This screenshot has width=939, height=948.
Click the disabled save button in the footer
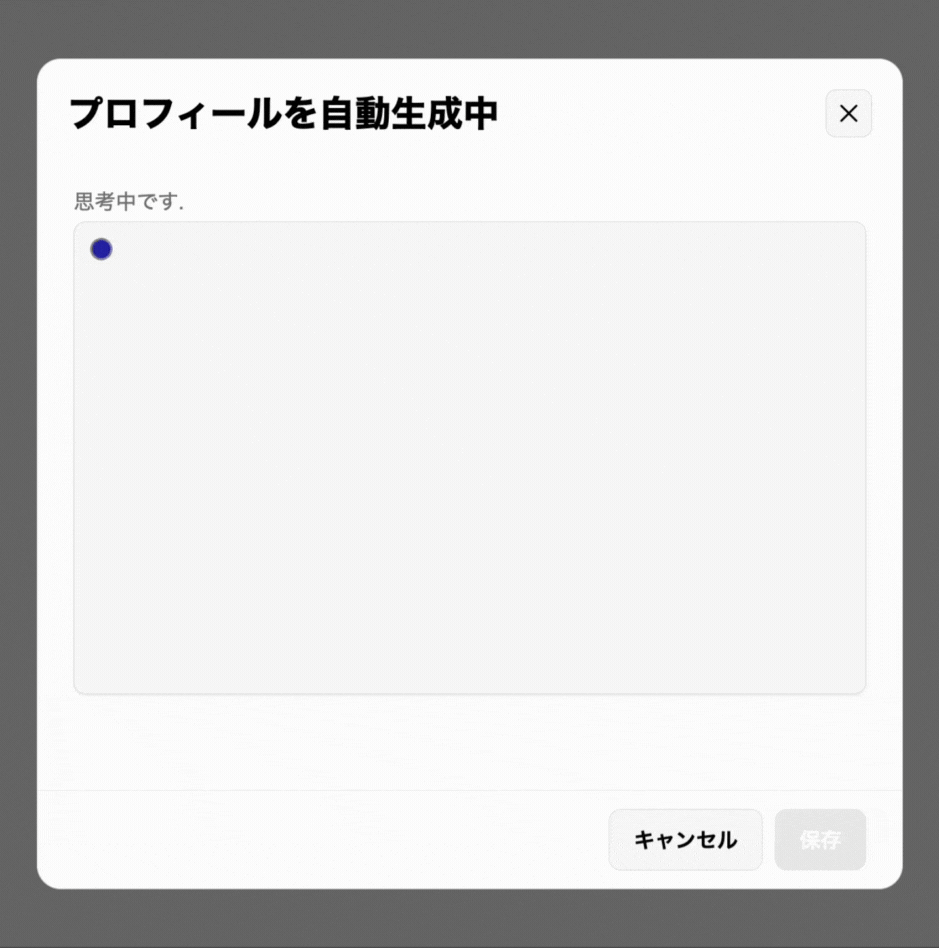[x=820, y=839]
